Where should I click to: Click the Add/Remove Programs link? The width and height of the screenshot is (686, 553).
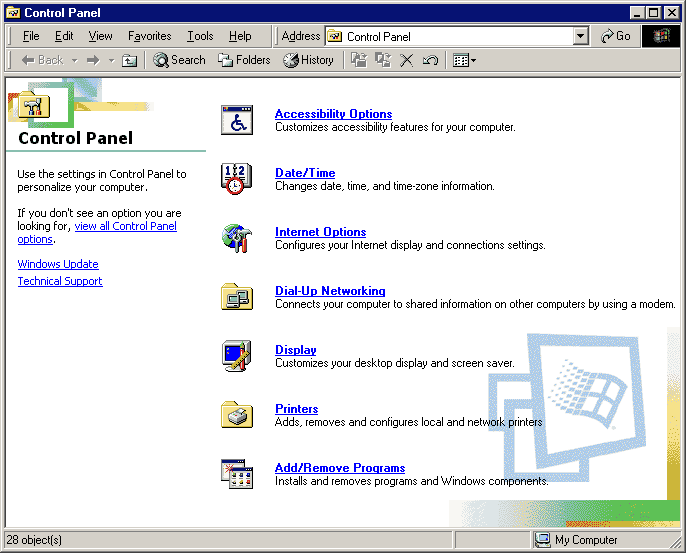click(340, 468)
